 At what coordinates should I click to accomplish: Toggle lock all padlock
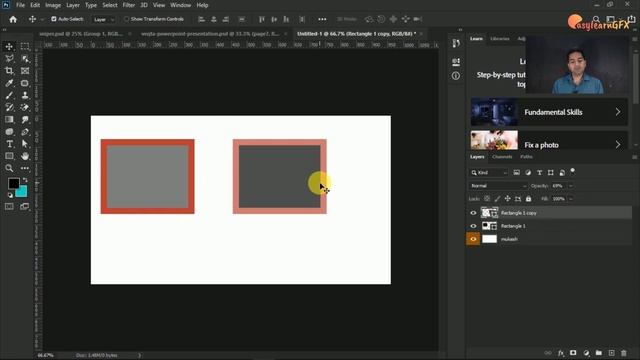529,199
